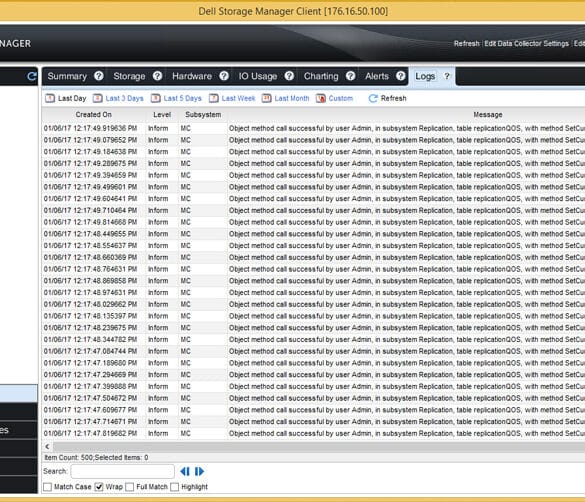Image resolution: width=585 pixels, height=502 pixels.
Task: Select timestamp 01/06/17 12:17:48.764631 PM
Action: [90, 269]
